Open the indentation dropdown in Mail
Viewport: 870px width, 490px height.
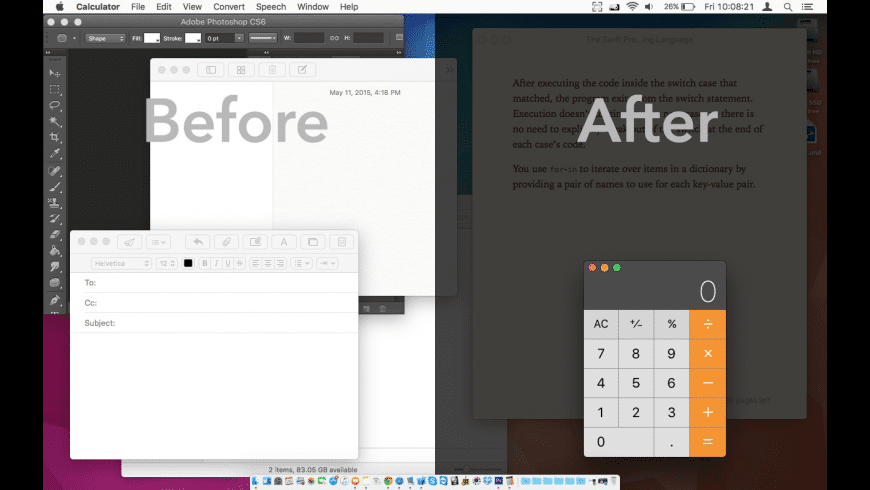327,263
